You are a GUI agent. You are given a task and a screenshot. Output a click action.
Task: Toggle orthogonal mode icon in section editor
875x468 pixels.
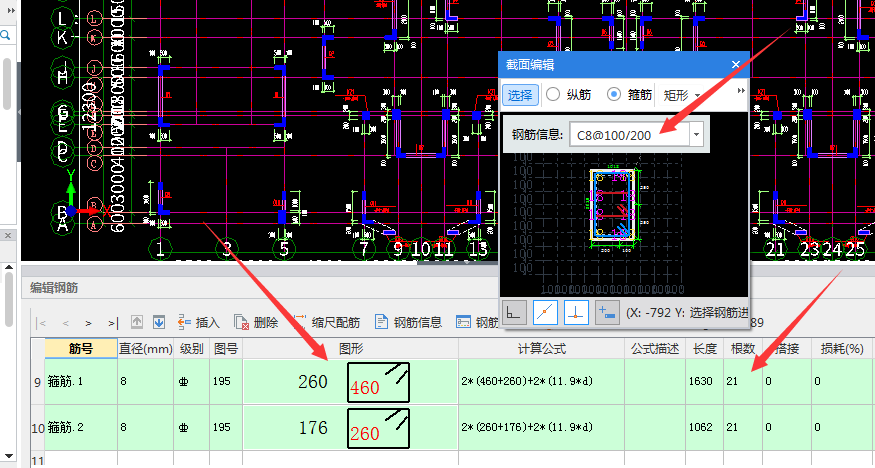coord(514,313)
